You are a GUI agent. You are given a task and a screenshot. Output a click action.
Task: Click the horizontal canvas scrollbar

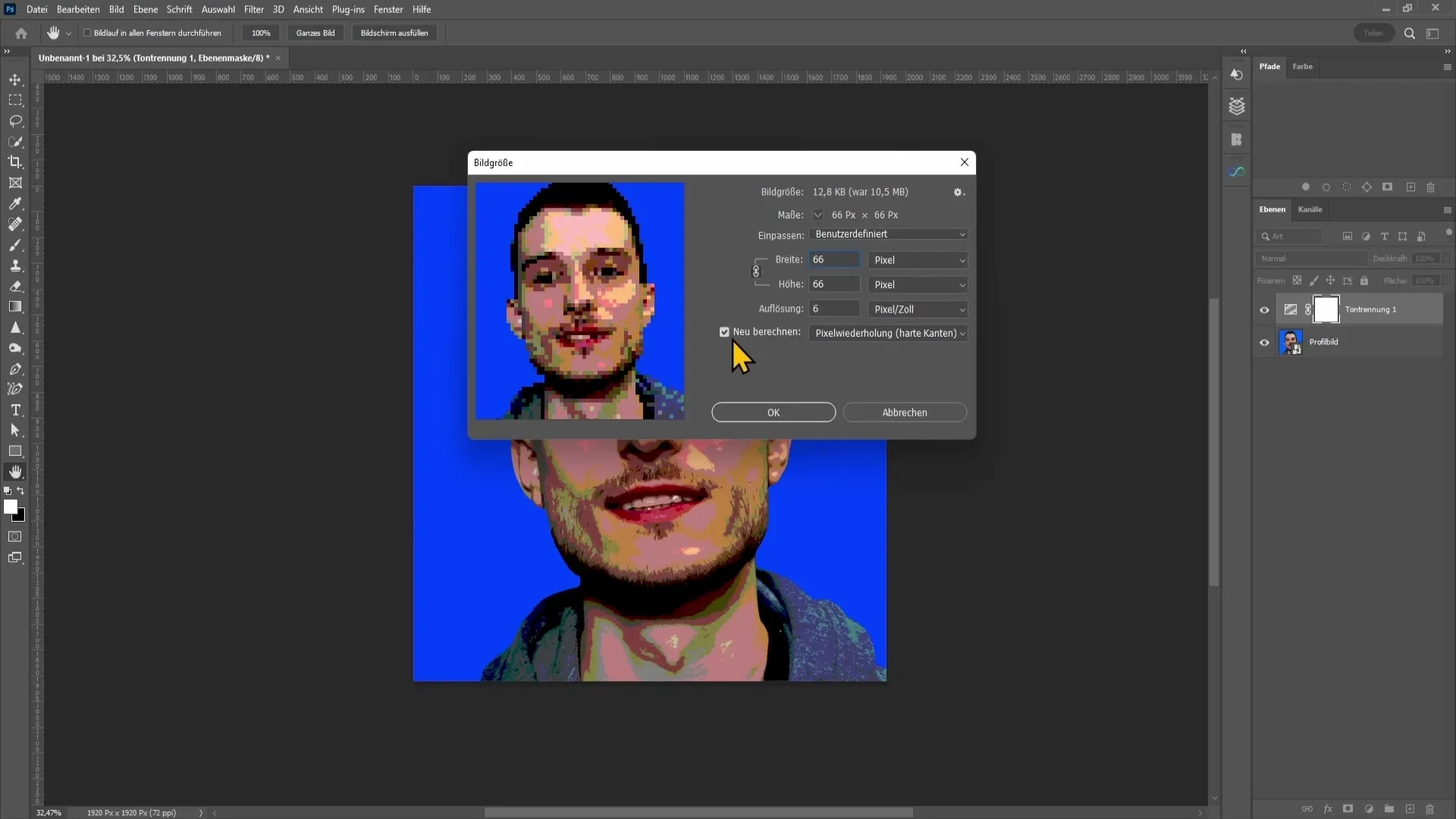(698, 813)
